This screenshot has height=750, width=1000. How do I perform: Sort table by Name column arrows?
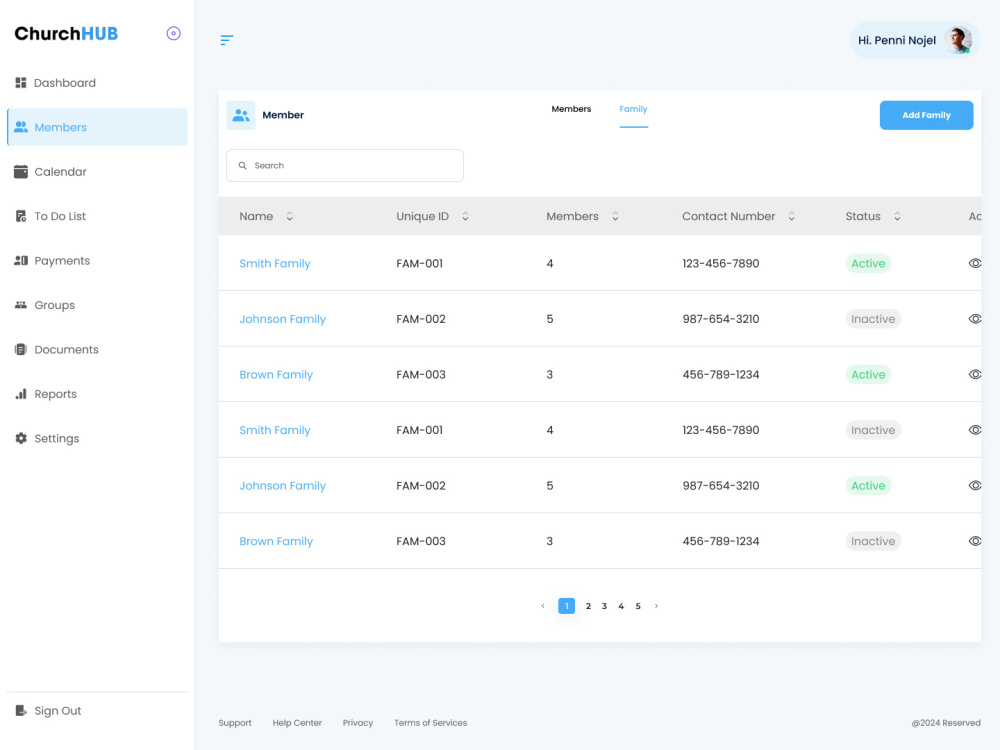290,216
